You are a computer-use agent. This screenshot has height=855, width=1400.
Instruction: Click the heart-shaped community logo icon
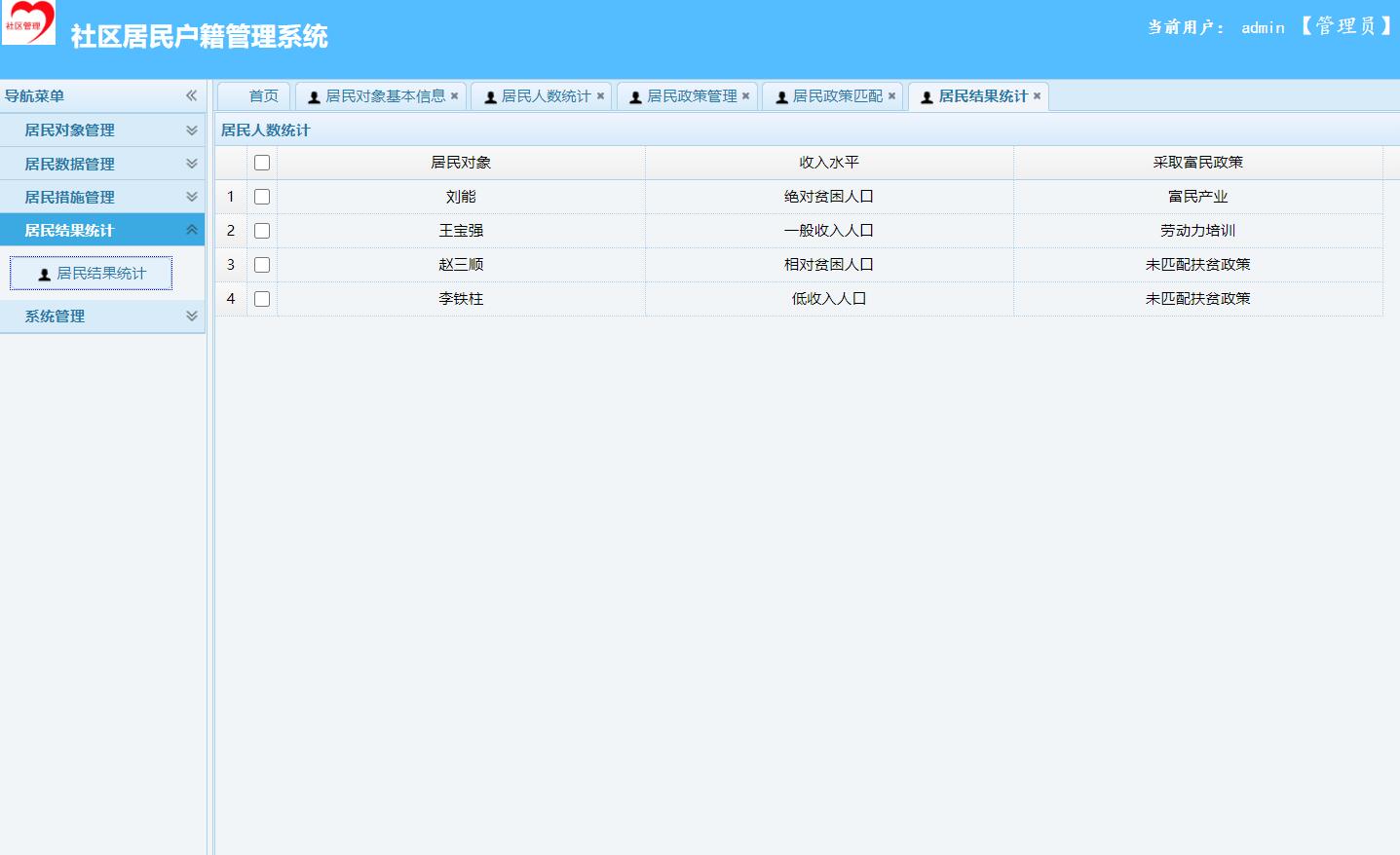click(x=28, y=23)
